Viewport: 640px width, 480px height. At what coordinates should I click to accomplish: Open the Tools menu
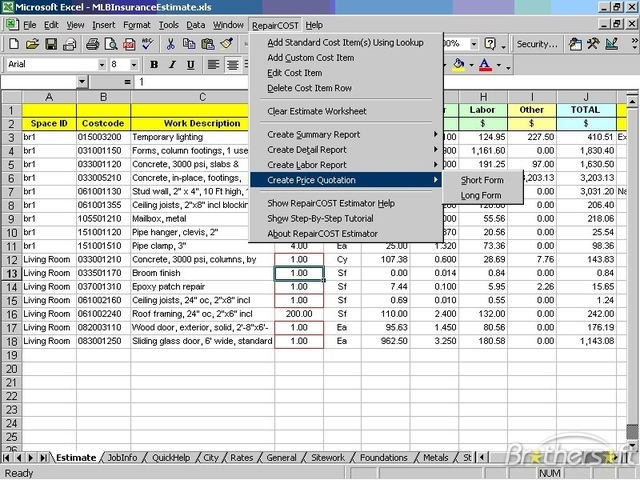click(169, 25)
